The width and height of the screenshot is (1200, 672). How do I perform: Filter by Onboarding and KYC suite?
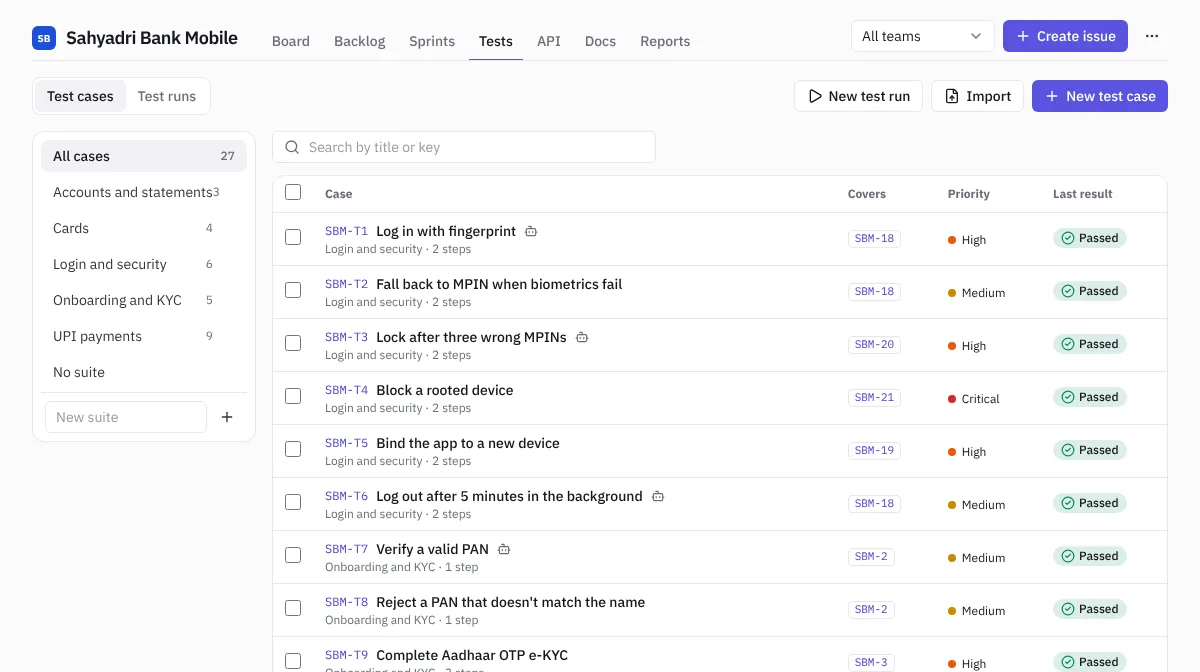pos(144,300)
